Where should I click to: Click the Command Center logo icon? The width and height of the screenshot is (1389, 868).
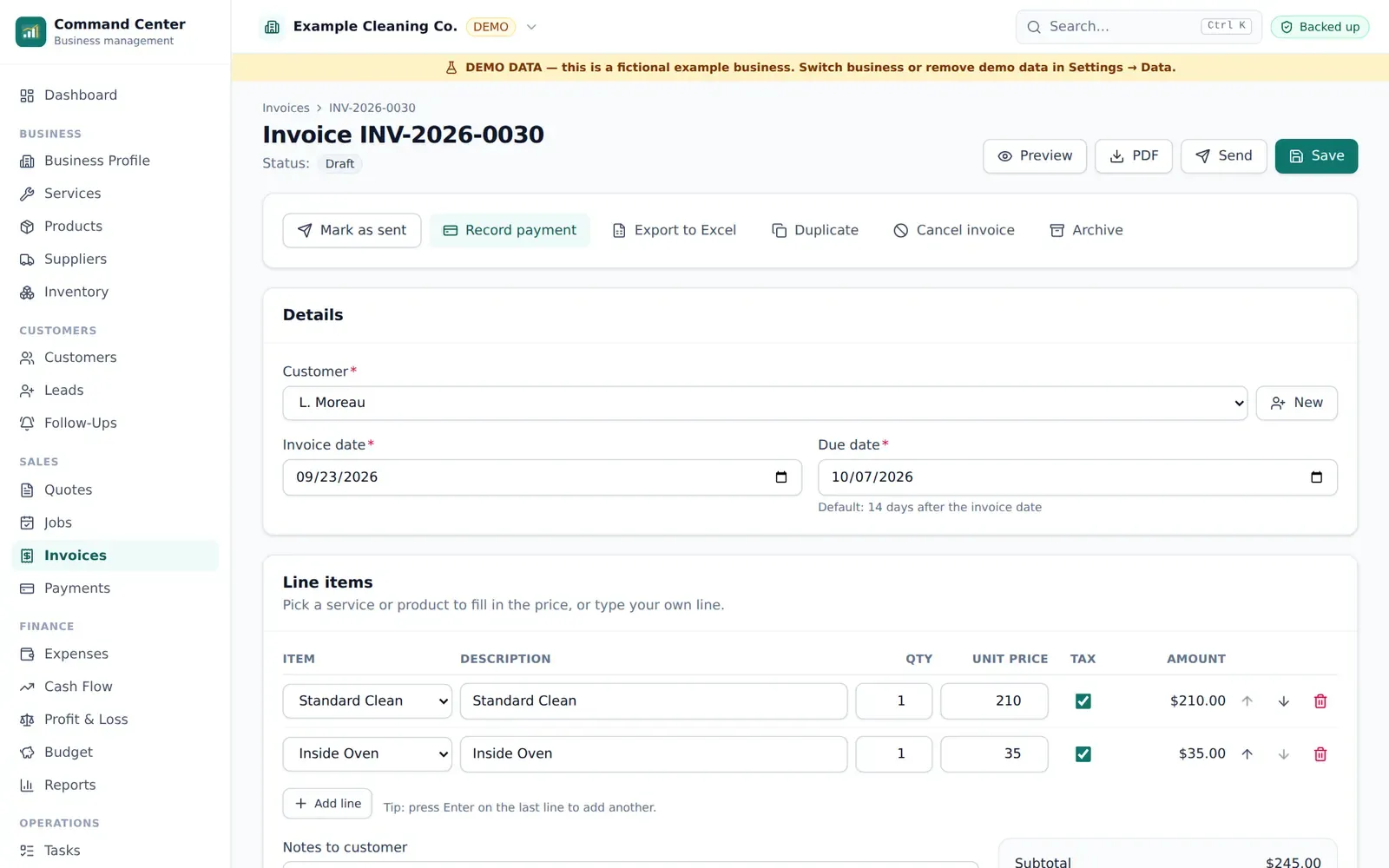point(30,31)
